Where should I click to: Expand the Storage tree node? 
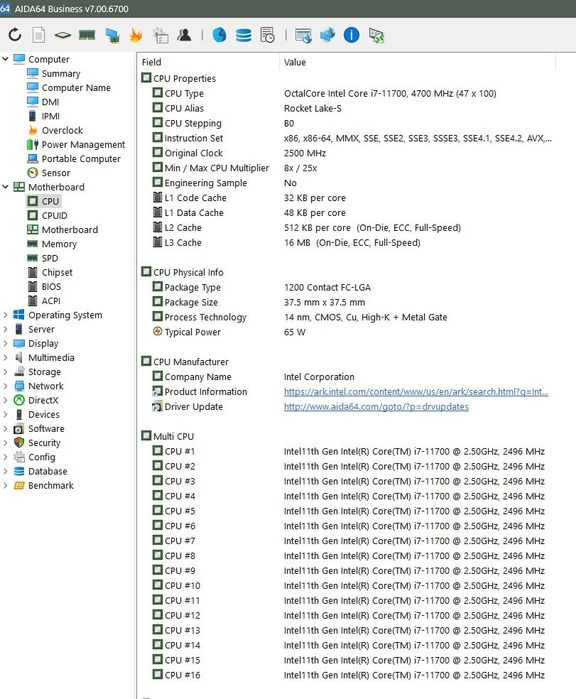click(x=5, y=371)
